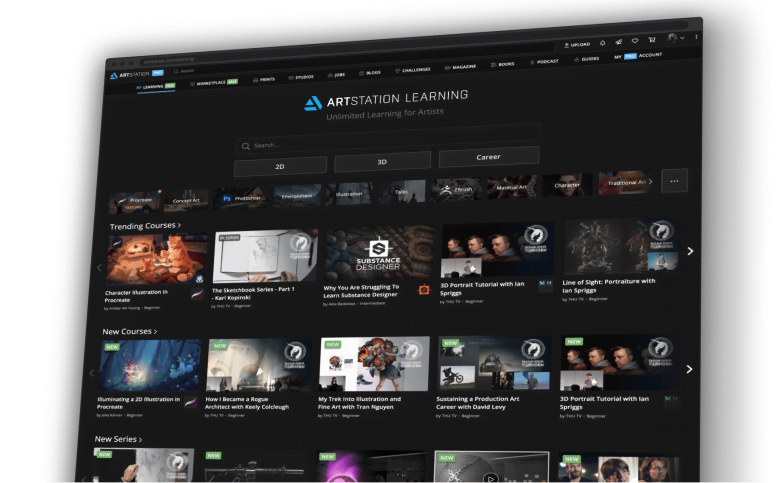Filter courses by 2D button

tap(280, 165)
